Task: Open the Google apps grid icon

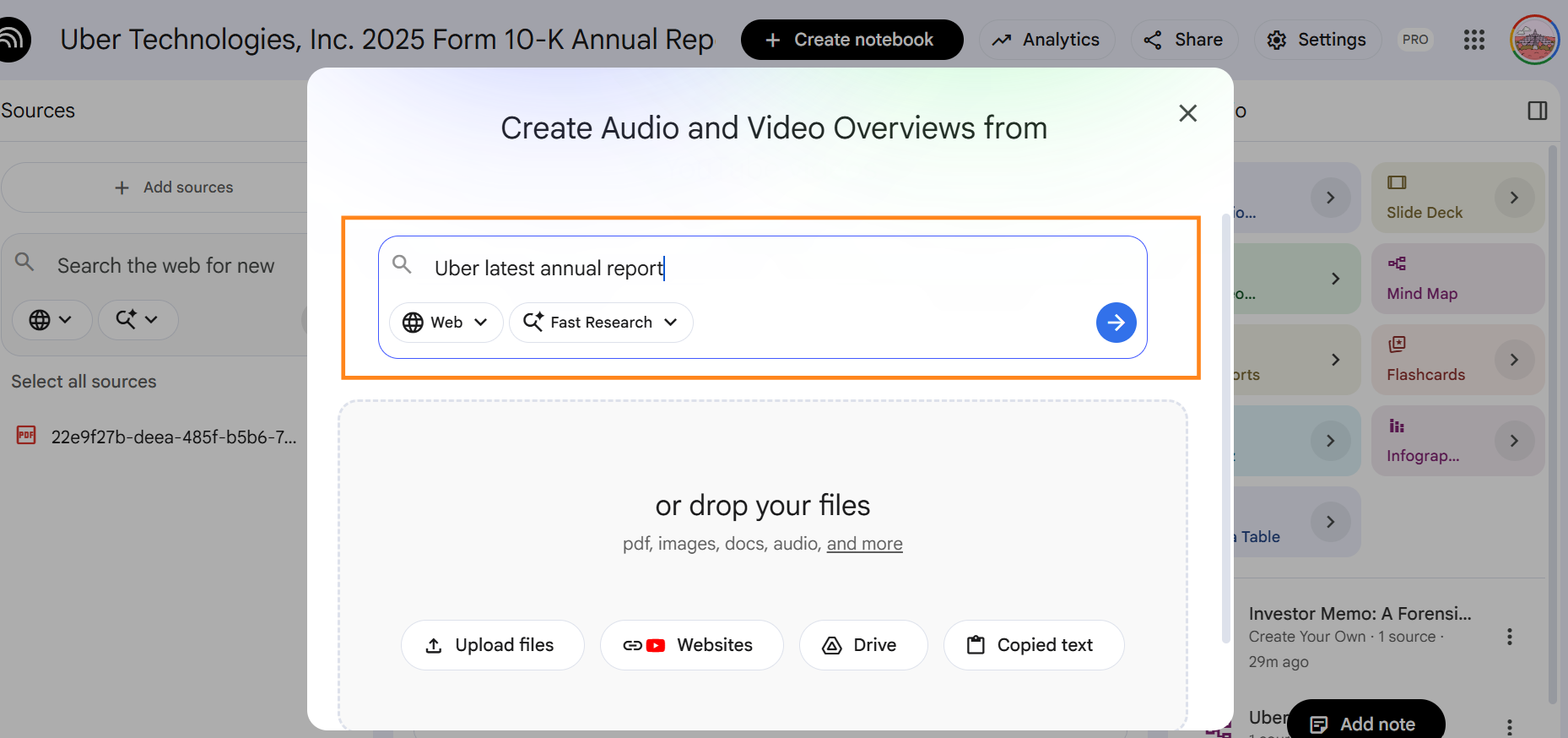Action: (1473, 40)
